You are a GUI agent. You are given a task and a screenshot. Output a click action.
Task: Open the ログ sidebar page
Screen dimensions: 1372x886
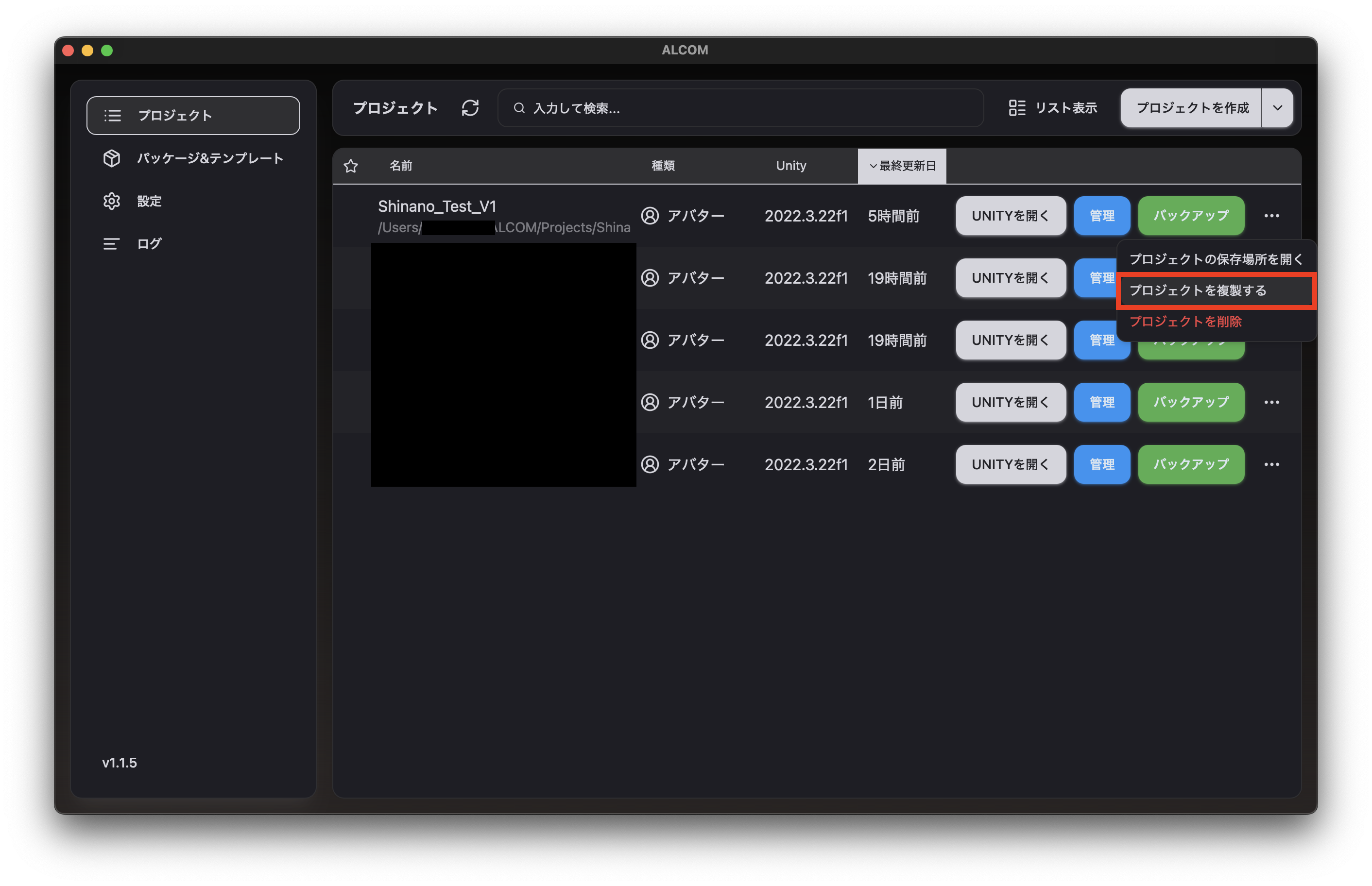[149, 243]
